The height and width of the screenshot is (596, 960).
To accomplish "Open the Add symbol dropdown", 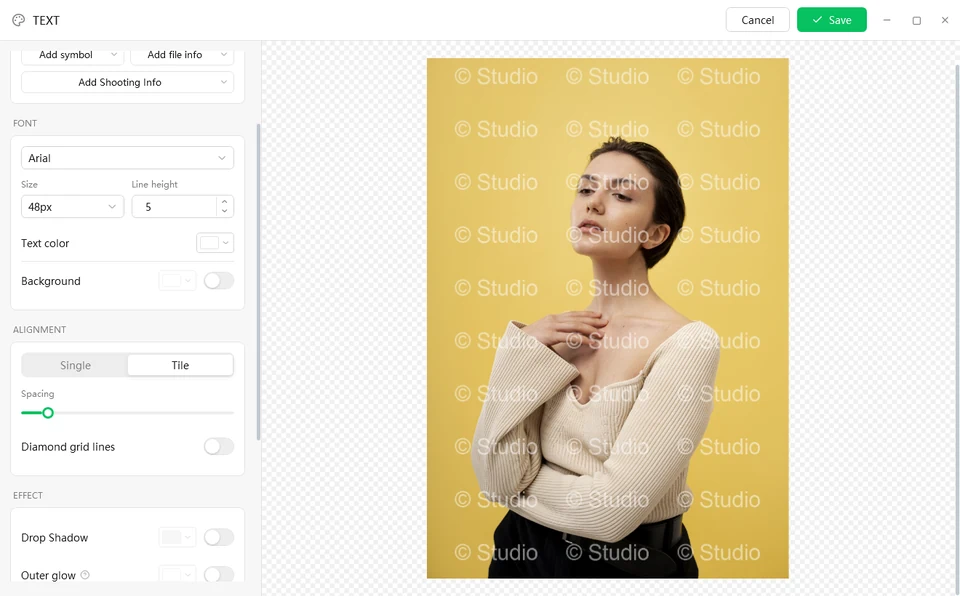I will (x=72, y=55).
